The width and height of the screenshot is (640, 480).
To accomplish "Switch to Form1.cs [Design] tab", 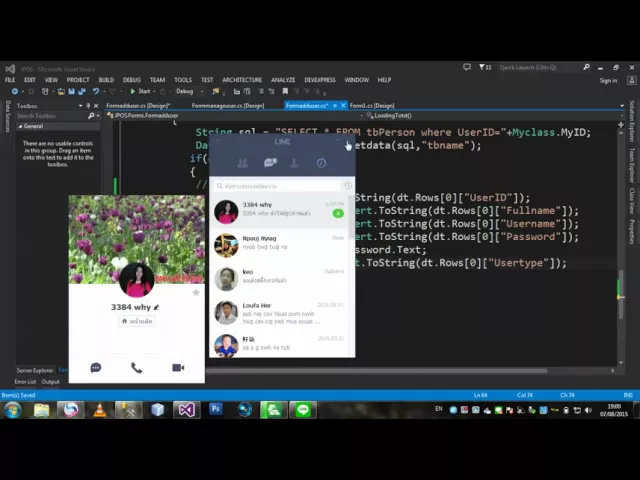I will [x=372, y=106].
